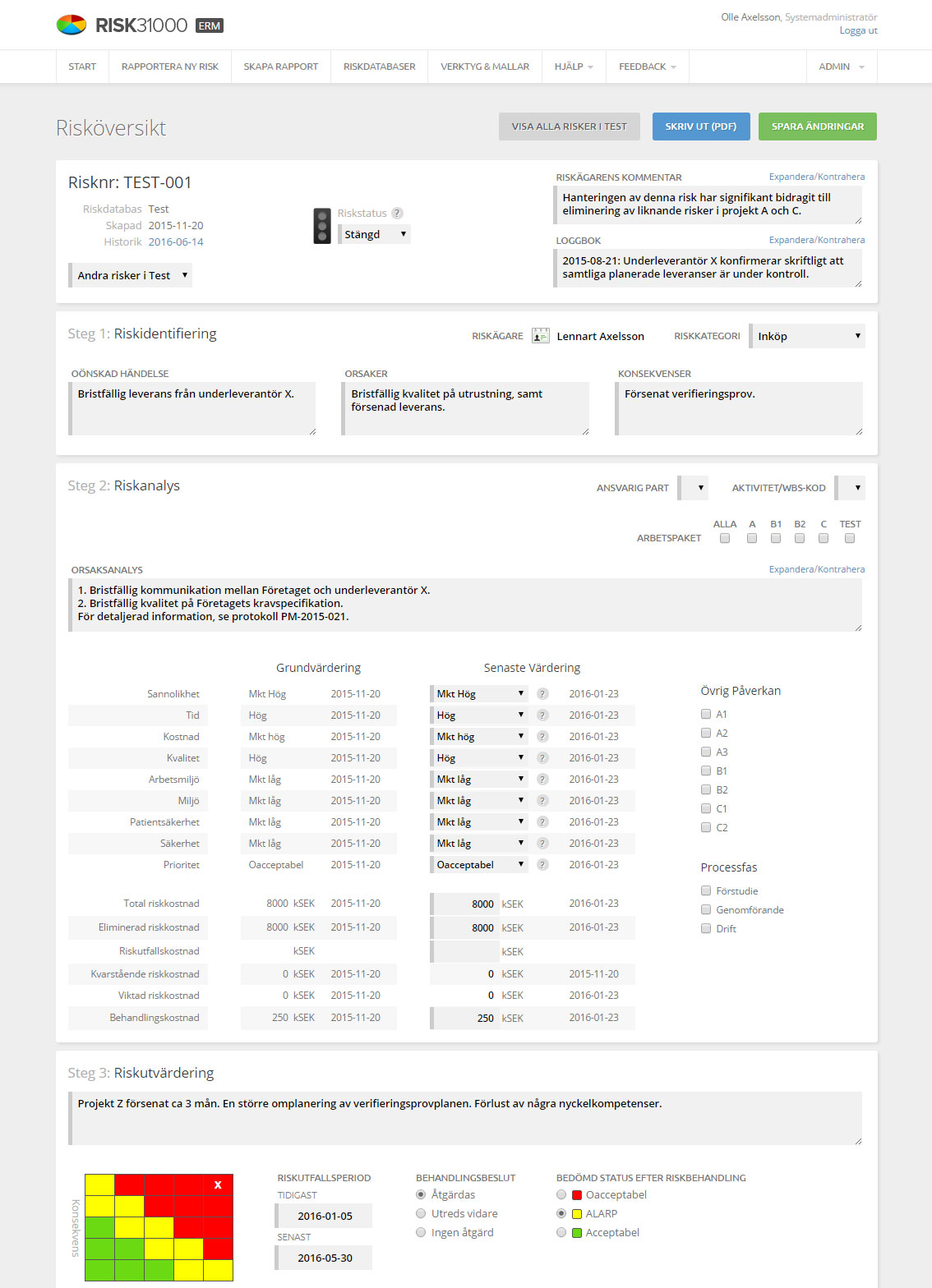Open the Riskdatabaser menu item
The image size is (932, 1288).
point(380,67)
